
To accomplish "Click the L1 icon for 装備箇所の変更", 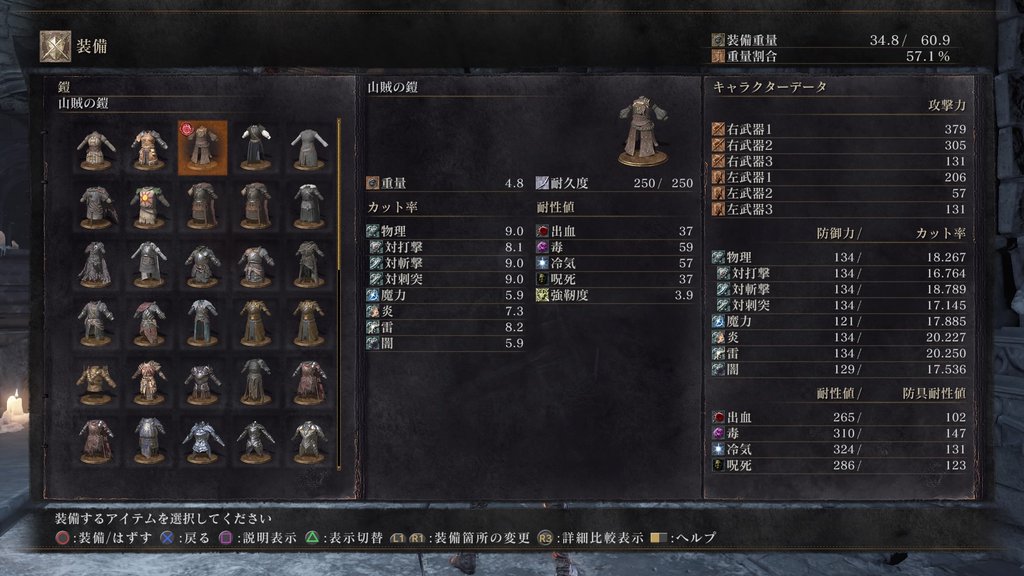I will point(398,538).
